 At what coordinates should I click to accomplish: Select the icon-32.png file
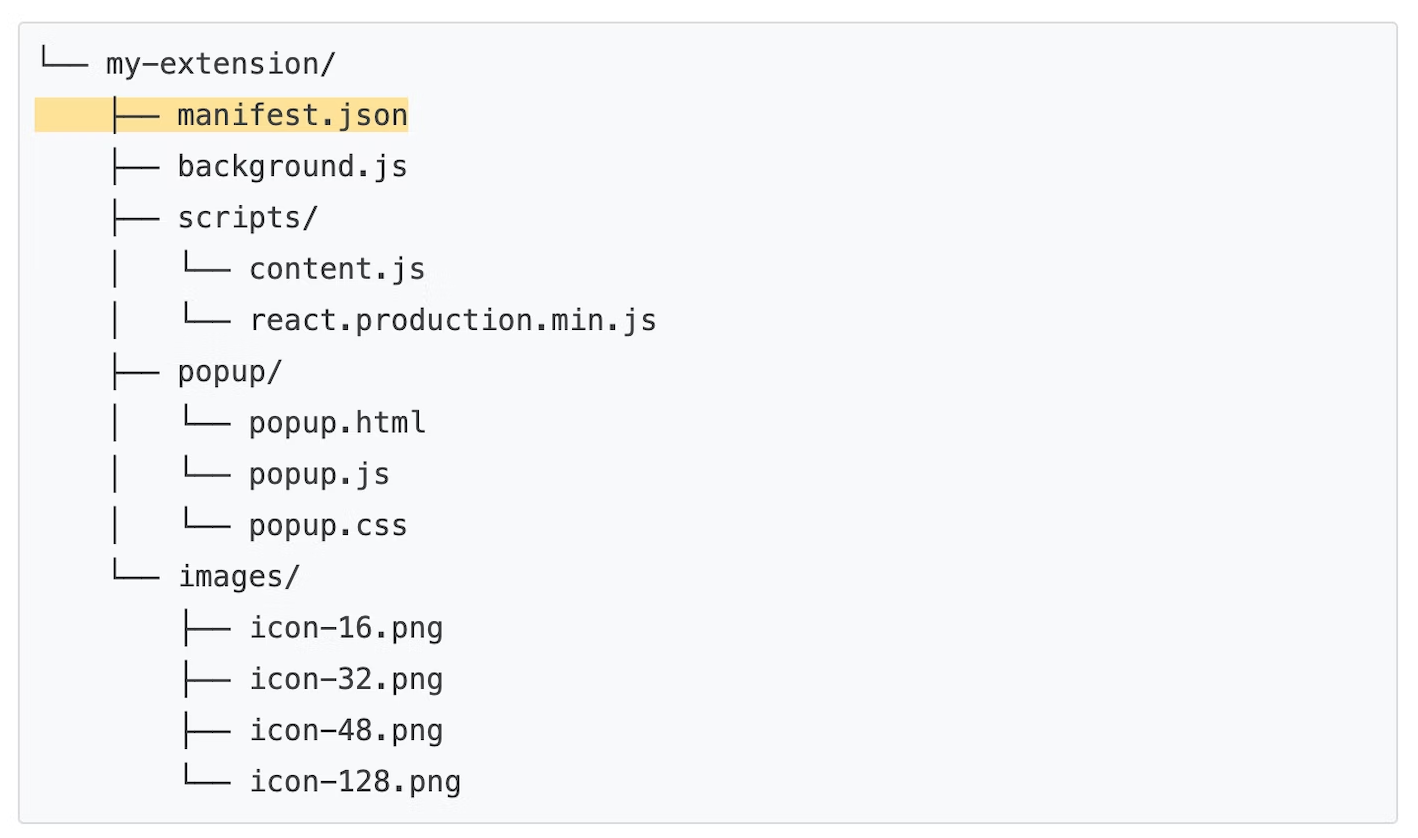pyautogui.click(x=346, y=679)
